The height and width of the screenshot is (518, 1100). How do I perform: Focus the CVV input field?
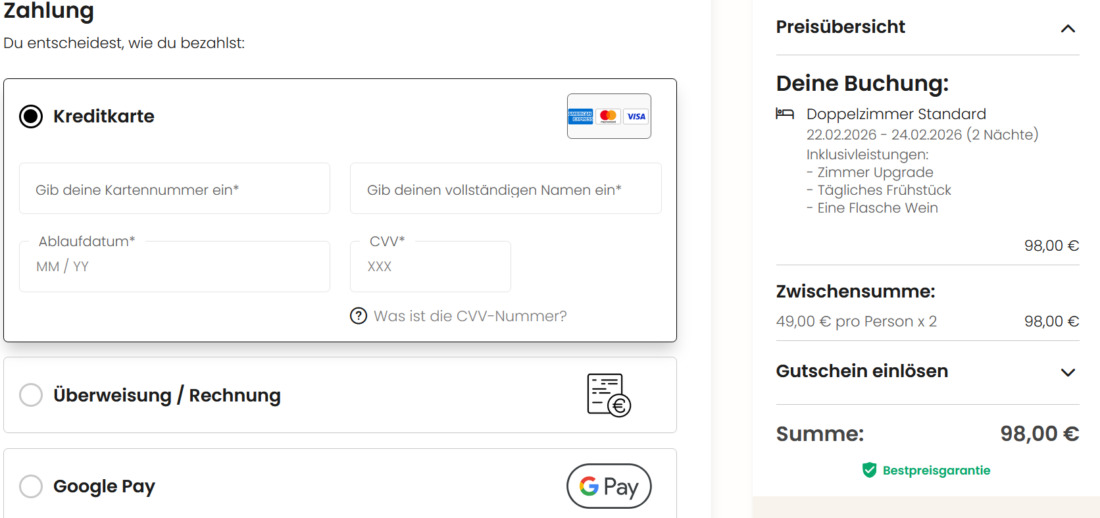pos(430,267)
